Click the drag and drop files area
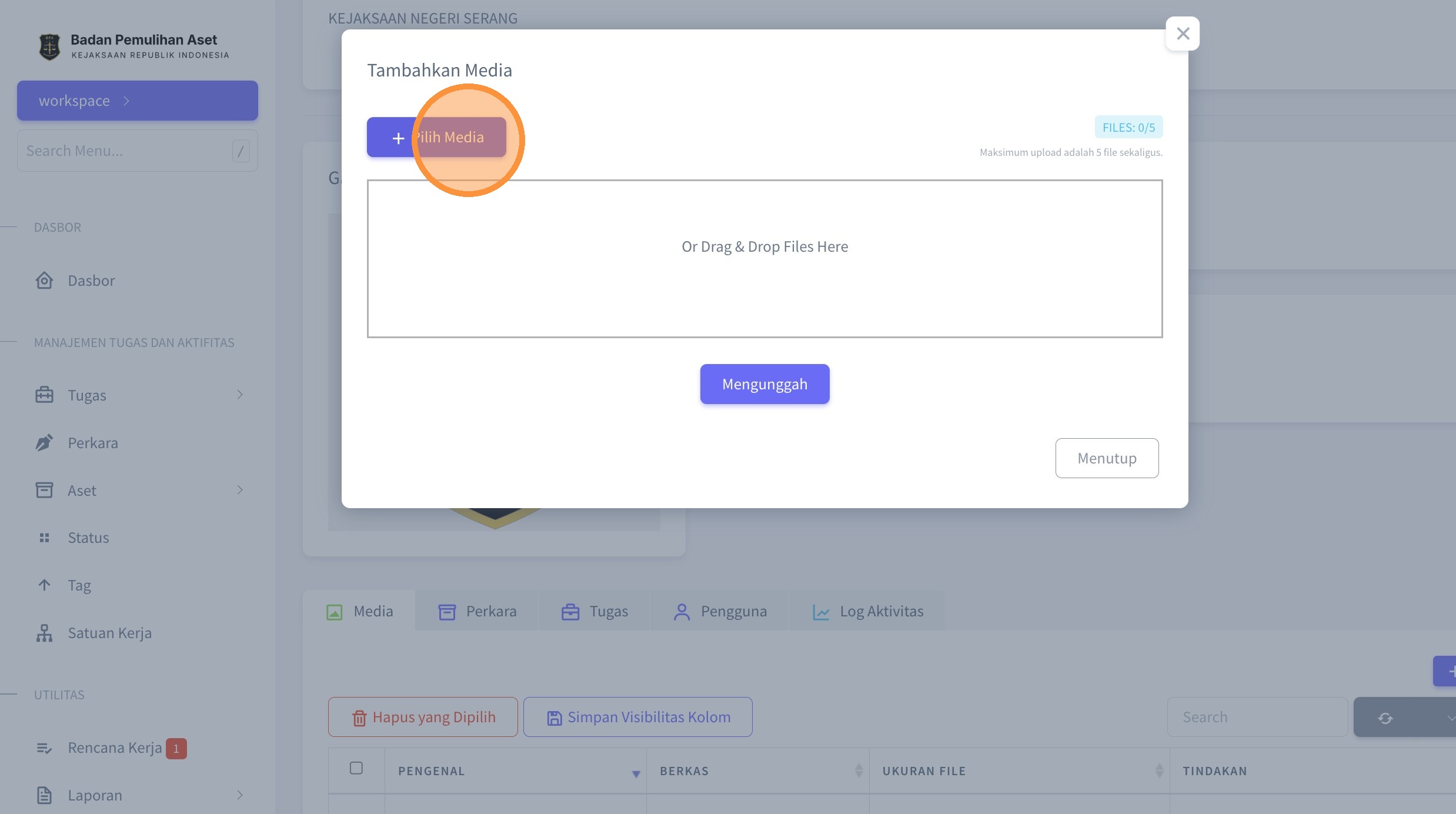Viewport: 1456px width, 814px height. coord(764,259)
